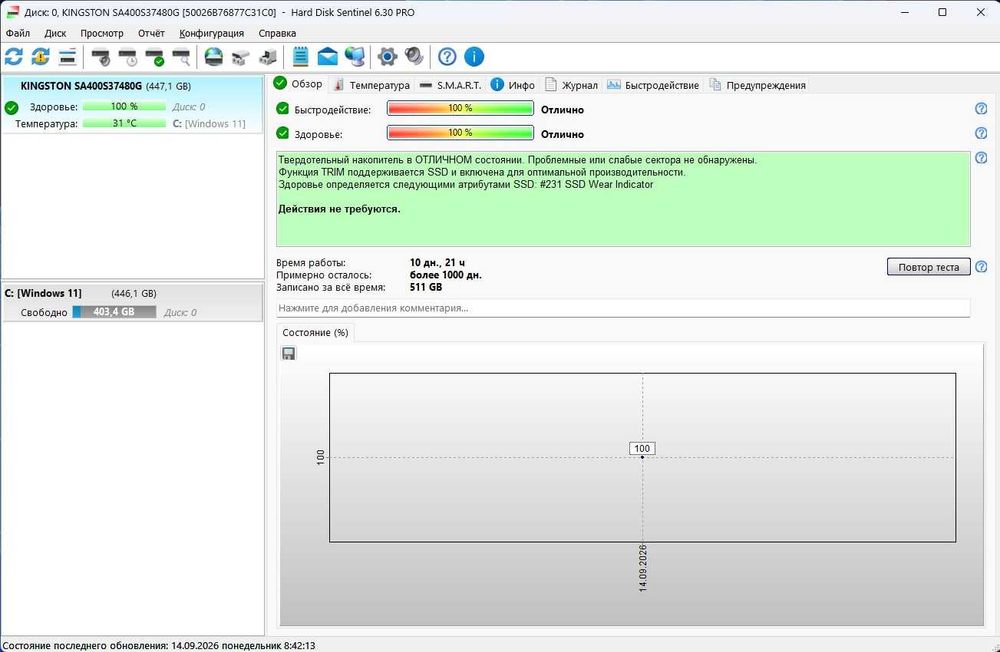Select the KINGSTON SA400S37480G disk entry

tap(132, 104)
